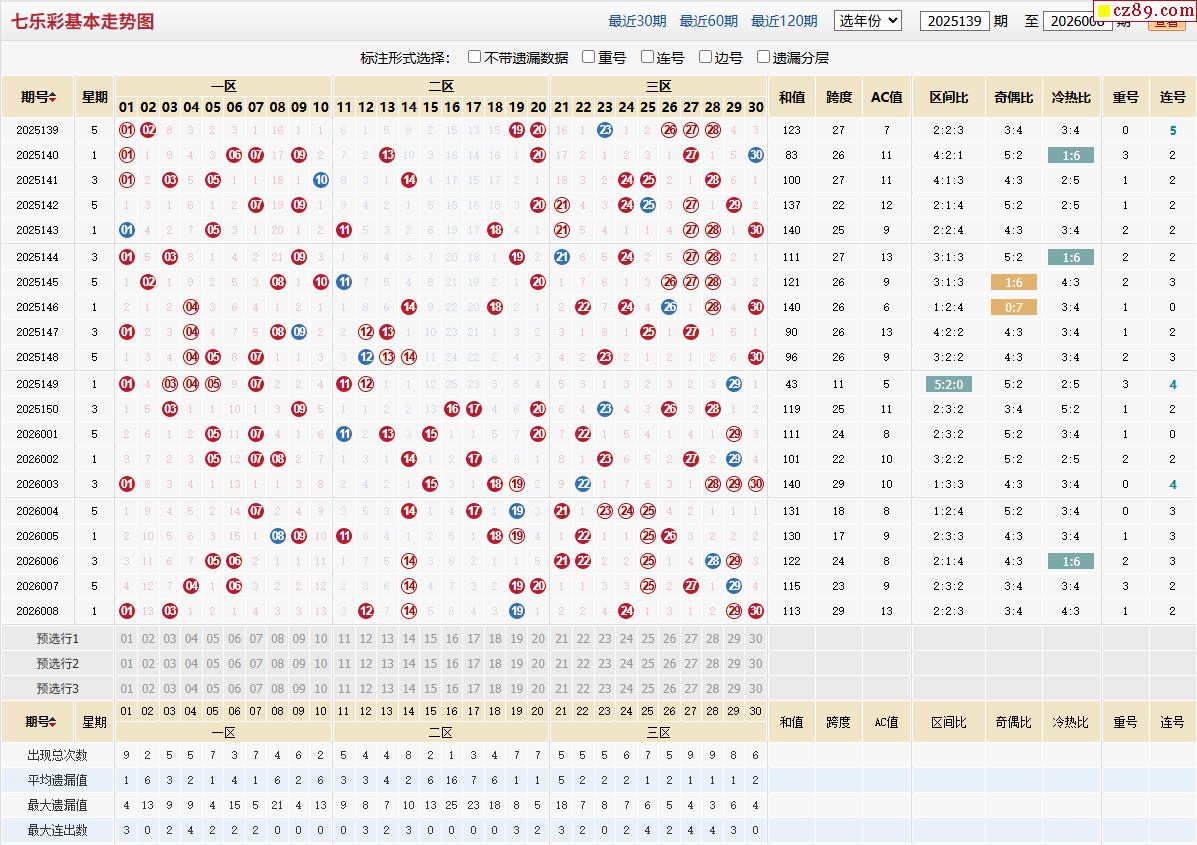Check the 遗漏分层 option
This screenshot has height=845, width=1197.
[x=764, y=57]
